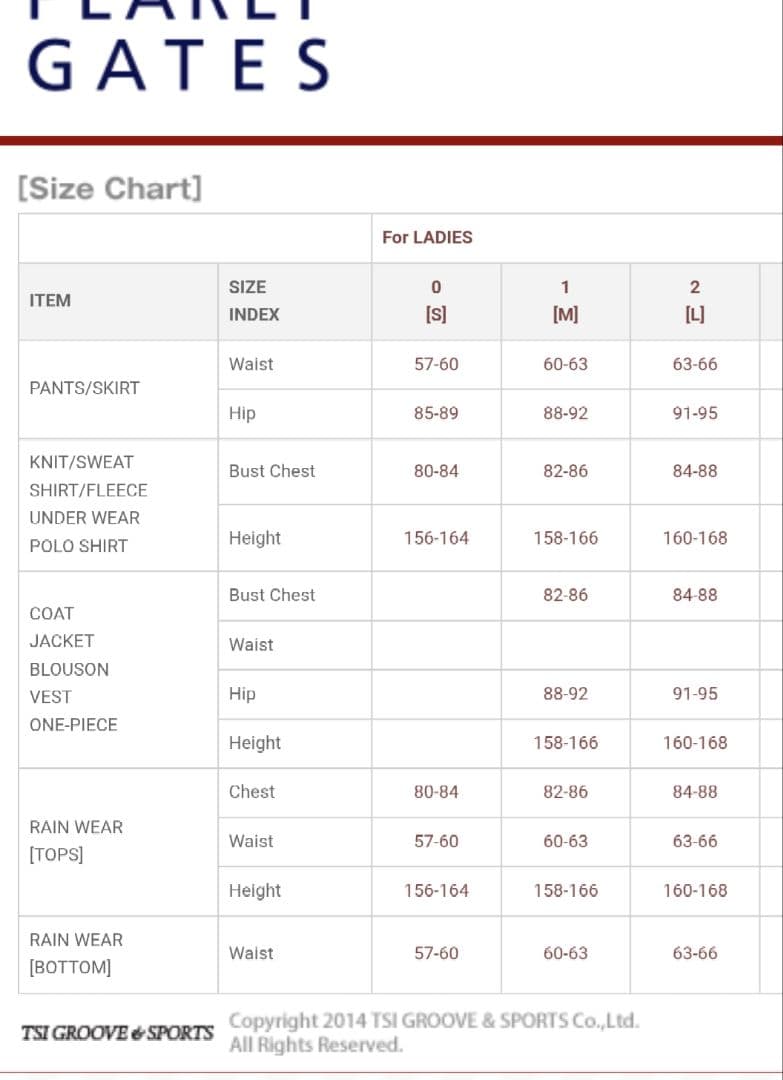Select the ITEM column header
This screenshot has height=1080, width=783.
coord(50,300)
